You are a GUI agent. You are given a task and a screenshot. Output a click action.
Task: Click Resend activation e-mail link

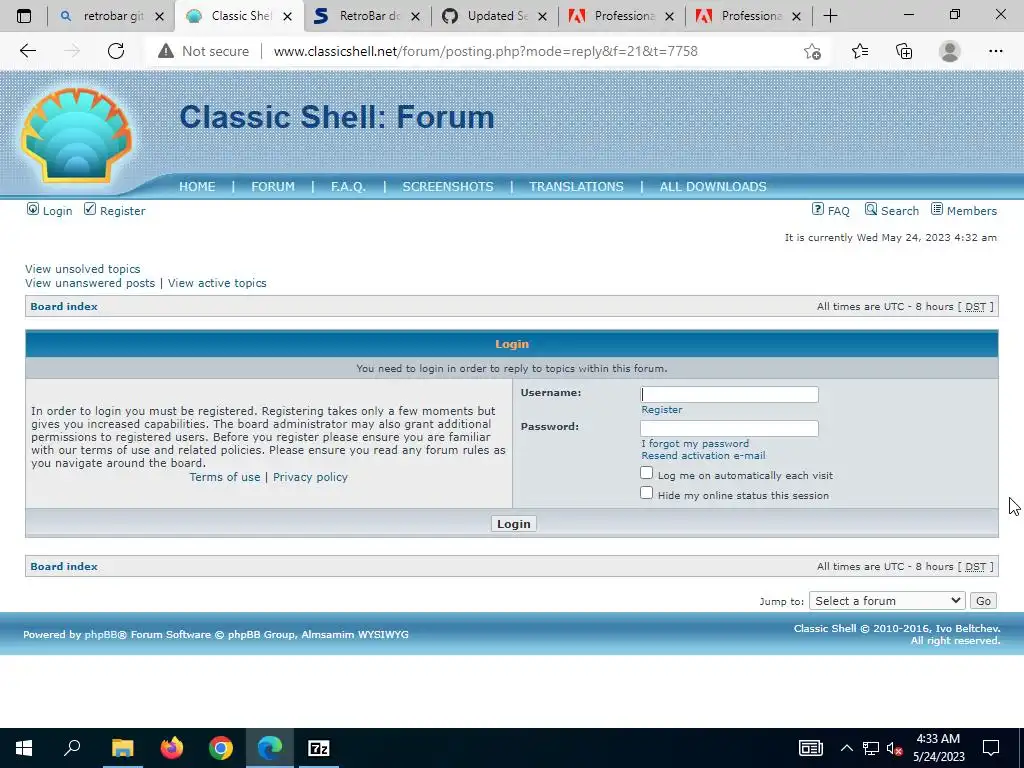[x=703, y=456]
